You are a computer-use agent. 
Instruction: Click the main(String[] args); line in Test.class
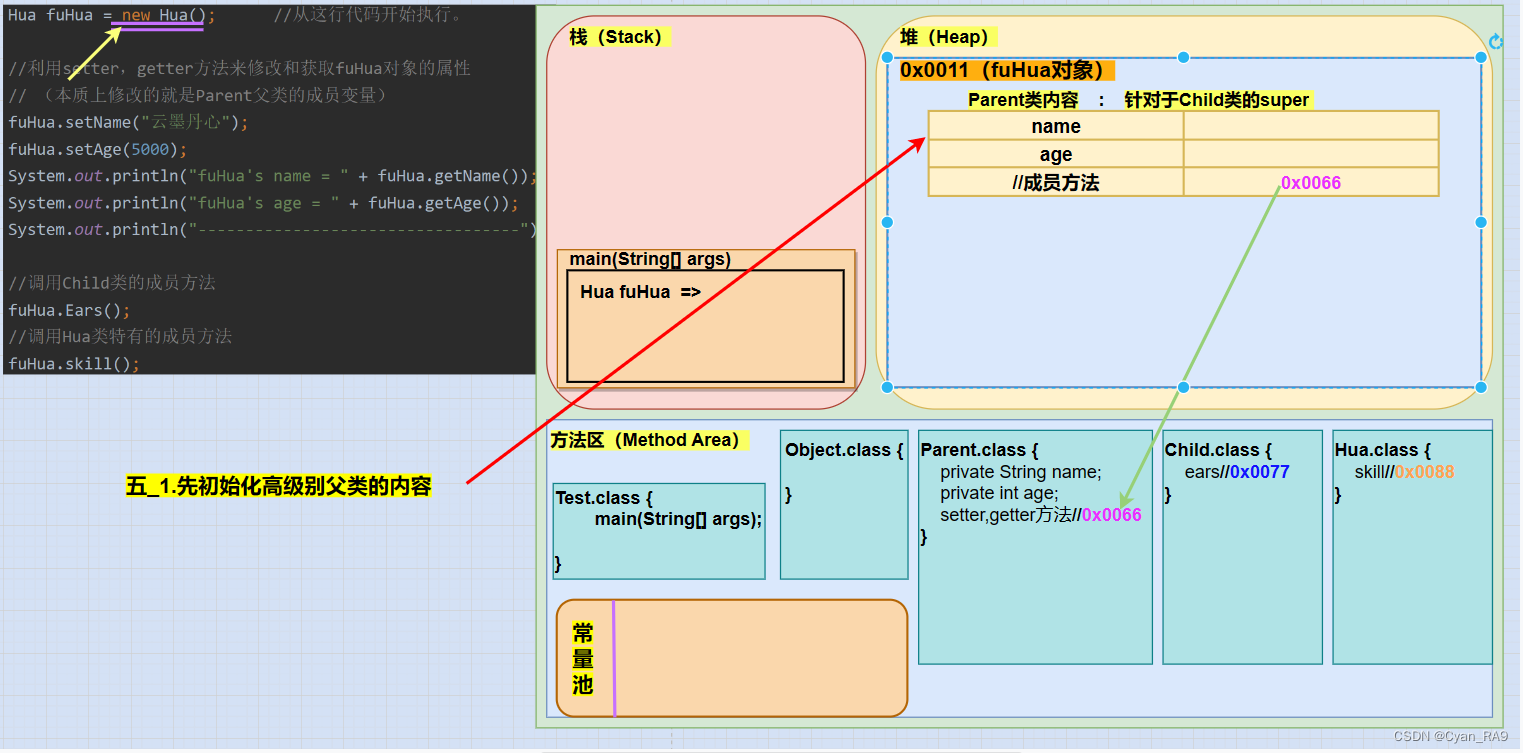pyautogui.click(x=678, y=519)
